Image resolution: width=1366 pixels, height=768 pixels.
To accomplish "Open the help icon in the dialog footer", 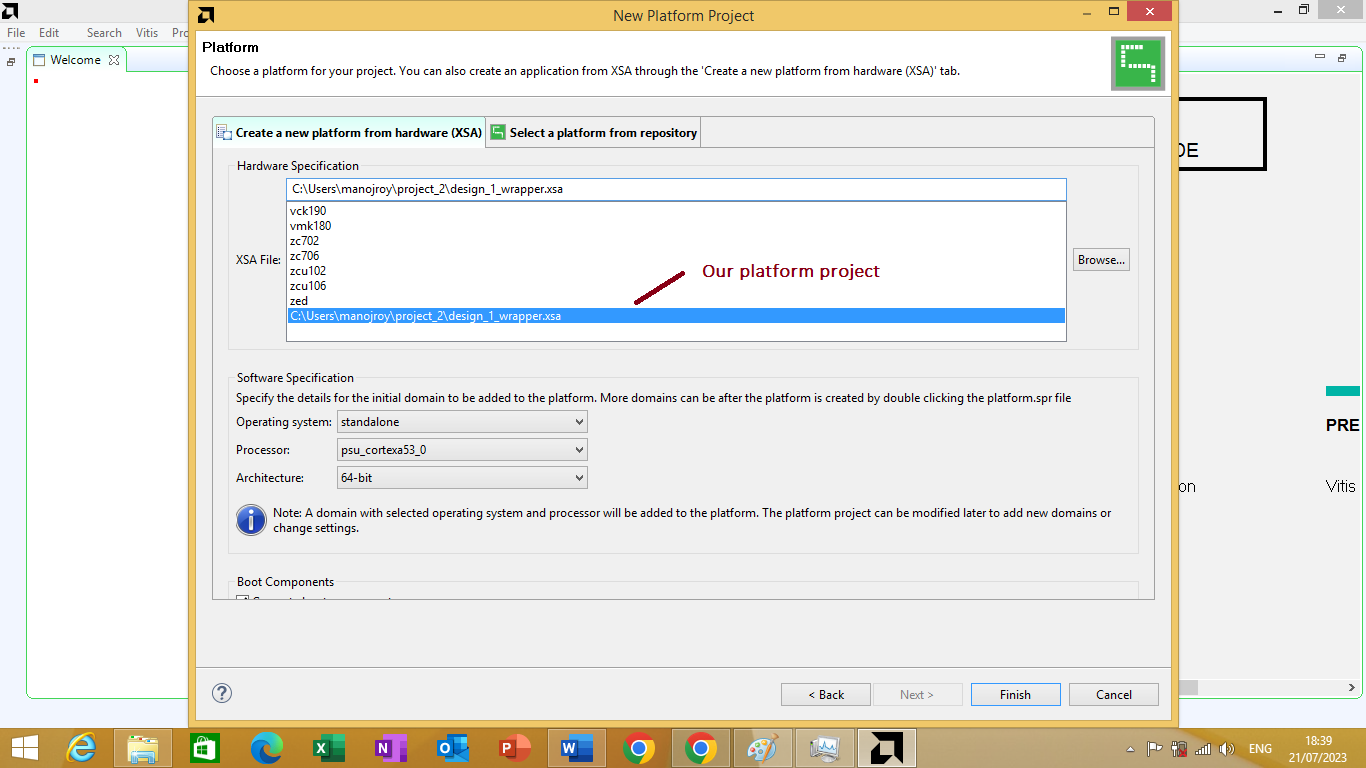I will tap(222, 693).
